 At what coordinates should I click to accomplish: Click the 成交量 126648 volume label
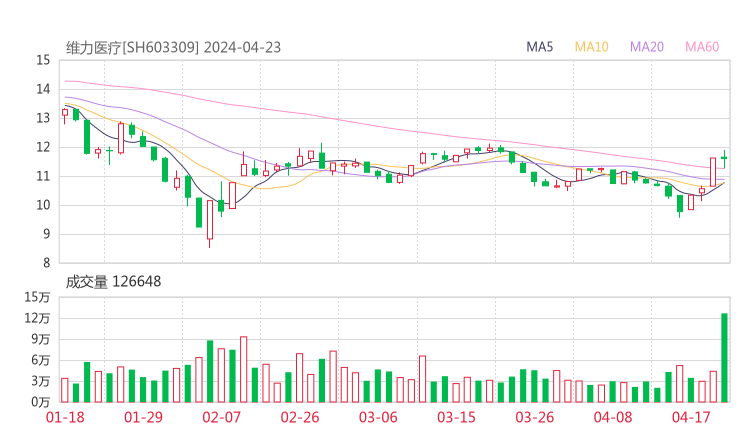point(113,282)
